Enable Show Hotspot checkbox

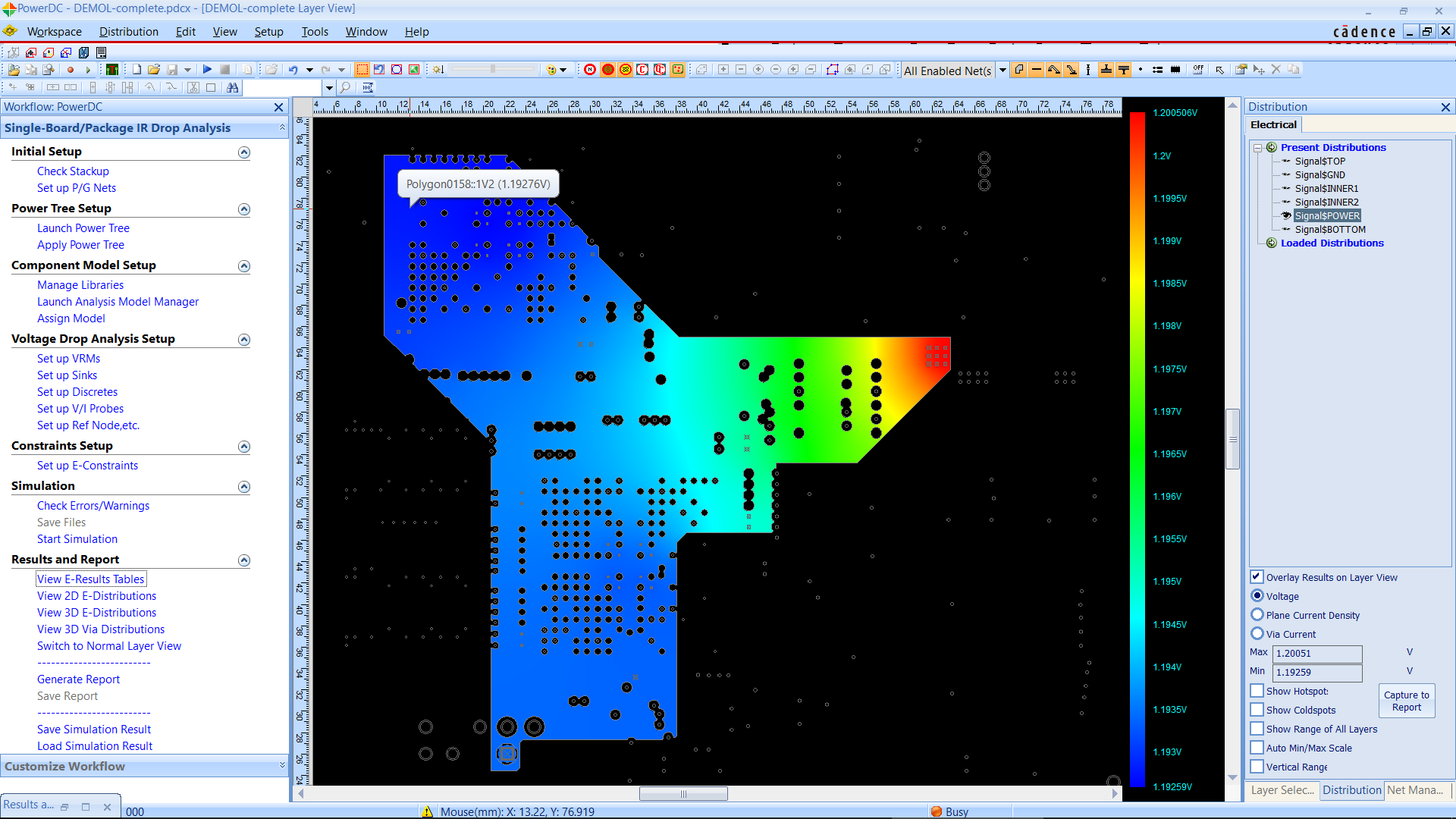1257,691
